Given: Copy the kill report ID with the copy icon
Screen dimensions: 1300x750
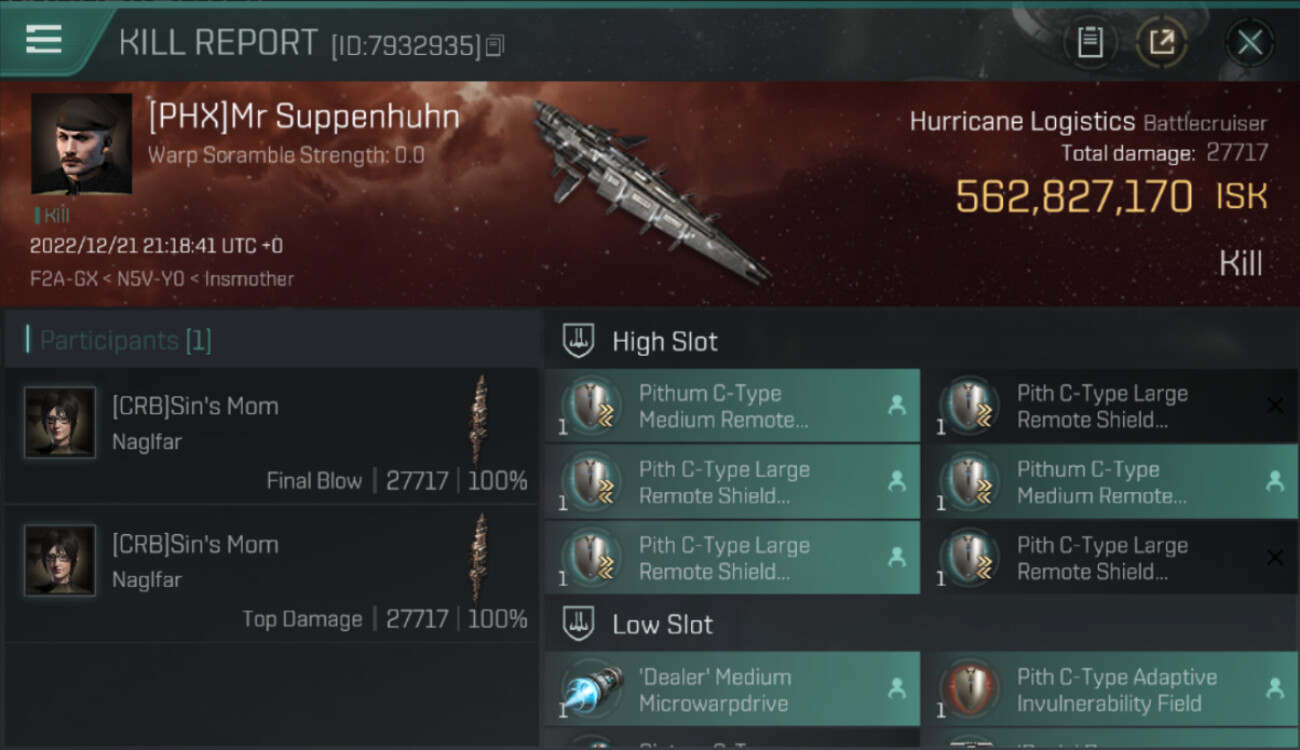Looking at the screenshot, I should click(x=495, y=46).
